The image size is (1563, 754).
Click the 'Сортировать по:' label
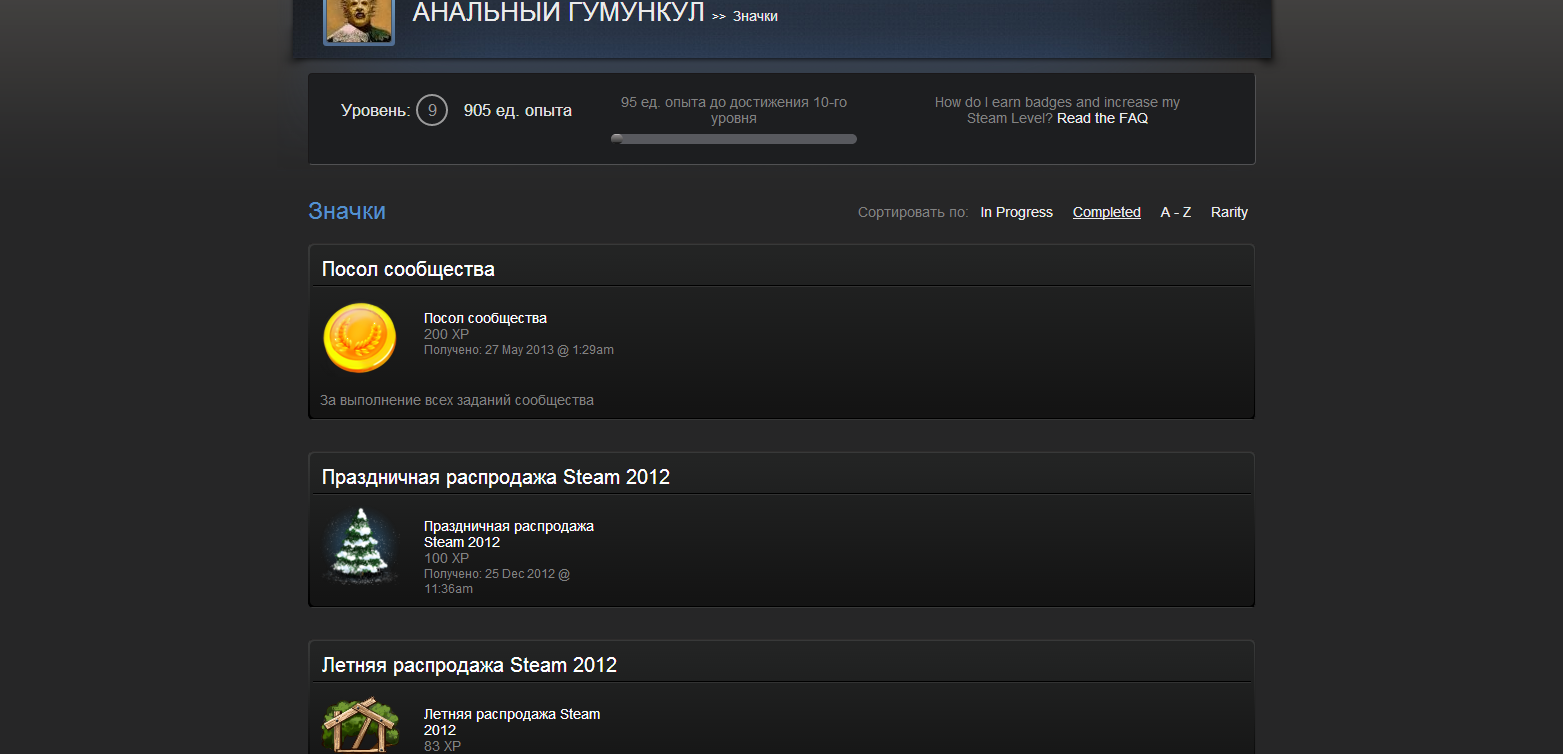(x=913, y=212)
